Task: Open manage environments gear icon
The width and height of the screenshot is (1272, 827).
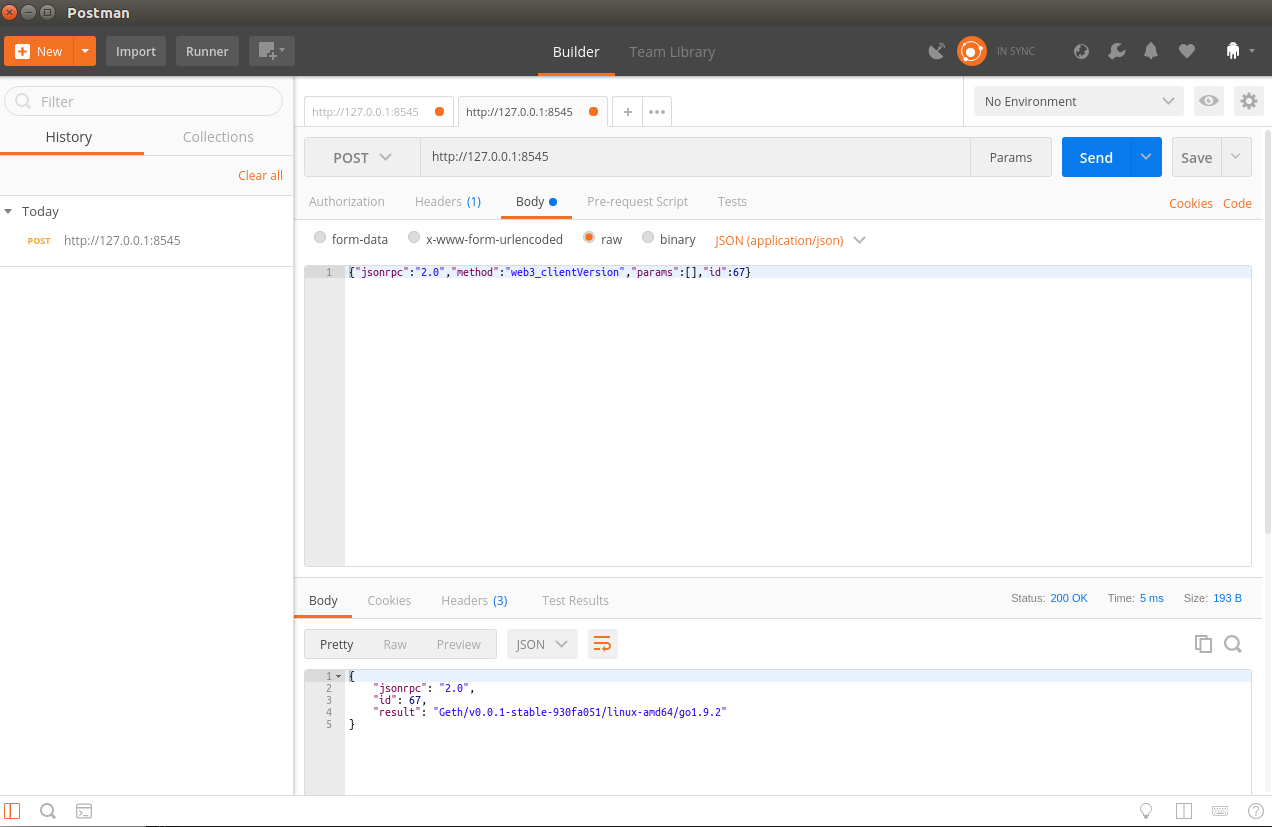Action: [x=1247, y=101]
